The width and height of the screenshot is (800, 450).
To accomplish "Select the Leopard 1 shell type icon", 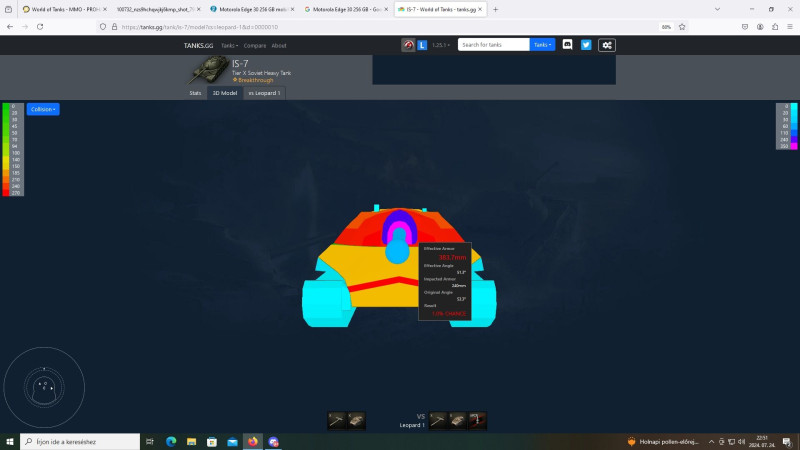I will [478, 420].
